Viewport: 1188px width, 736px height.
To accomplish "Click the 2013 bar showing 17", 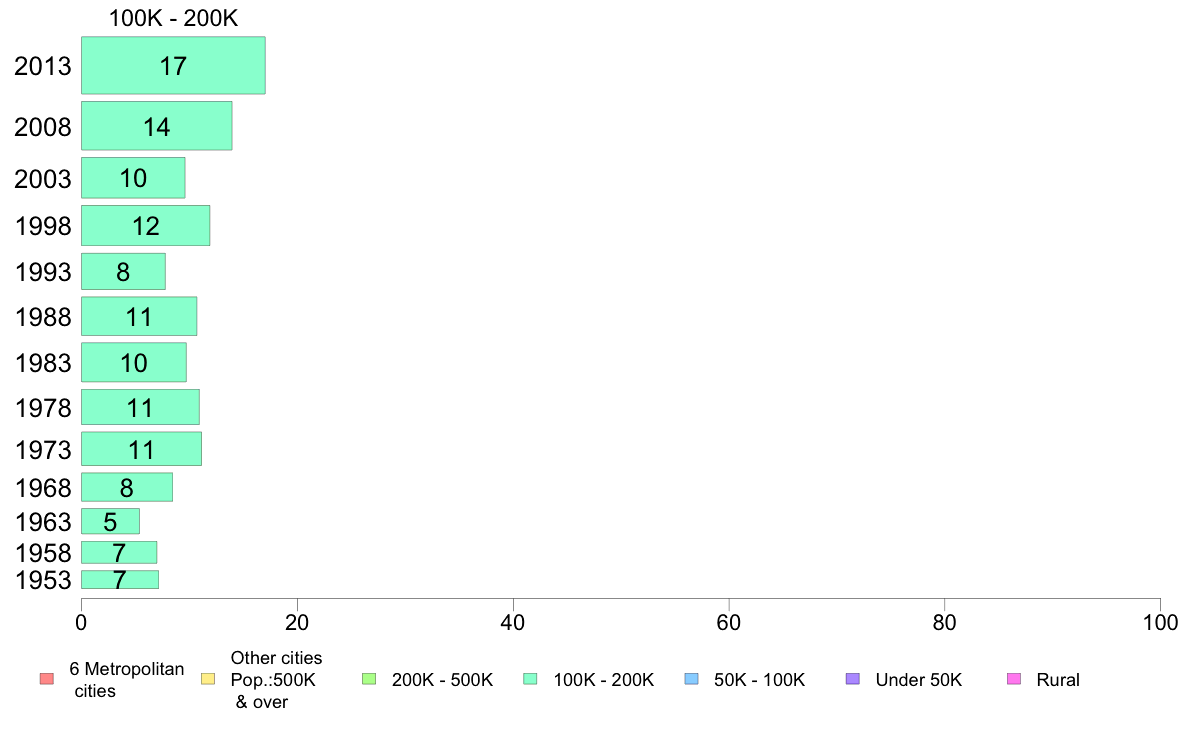I will [174, 65].
